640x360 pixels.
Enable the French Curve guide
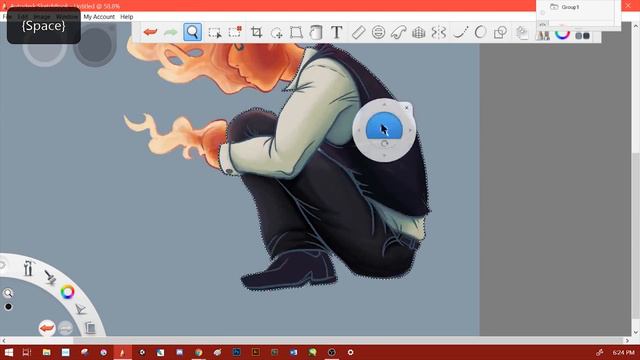(398, 32)
